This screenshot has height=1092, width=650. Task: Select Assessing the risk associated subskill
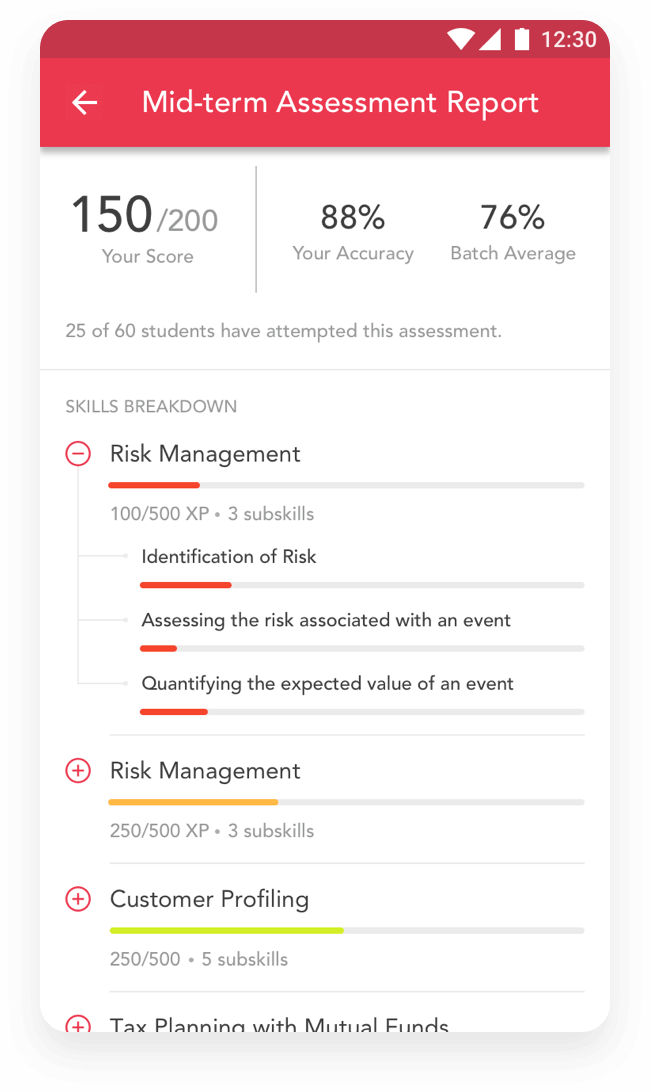pyautogui.click(x=326, y=620)
